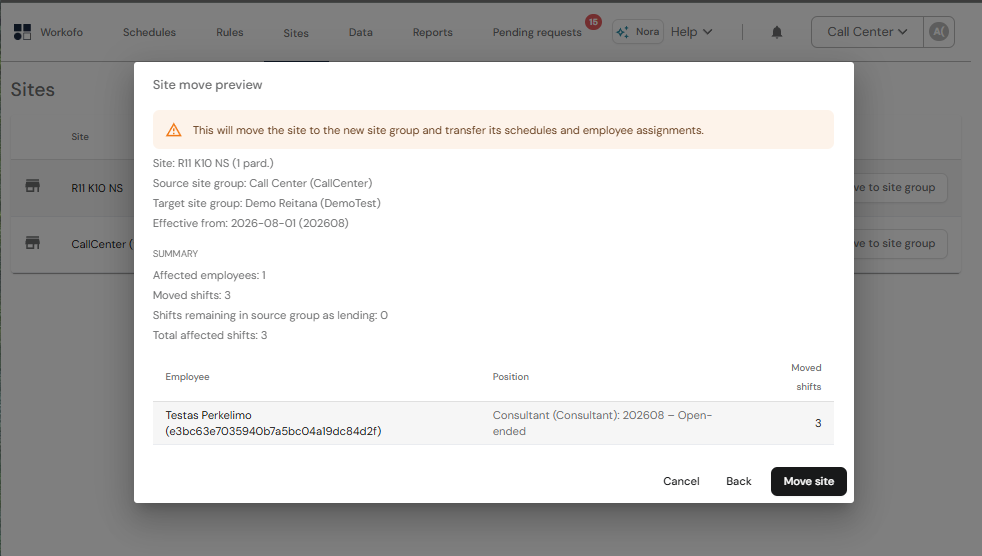Click the moved shifts value 3 cell

(818, 423)
